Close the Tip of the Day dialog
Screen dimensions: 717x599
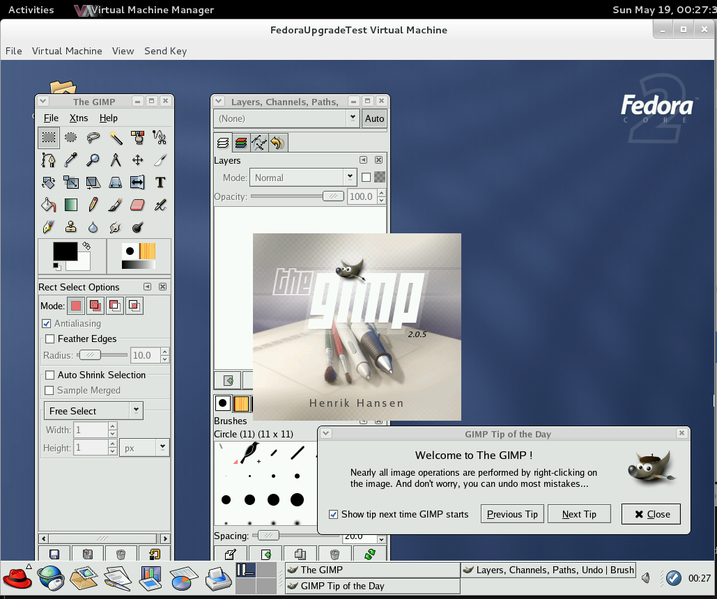click(x=651, y=514)
